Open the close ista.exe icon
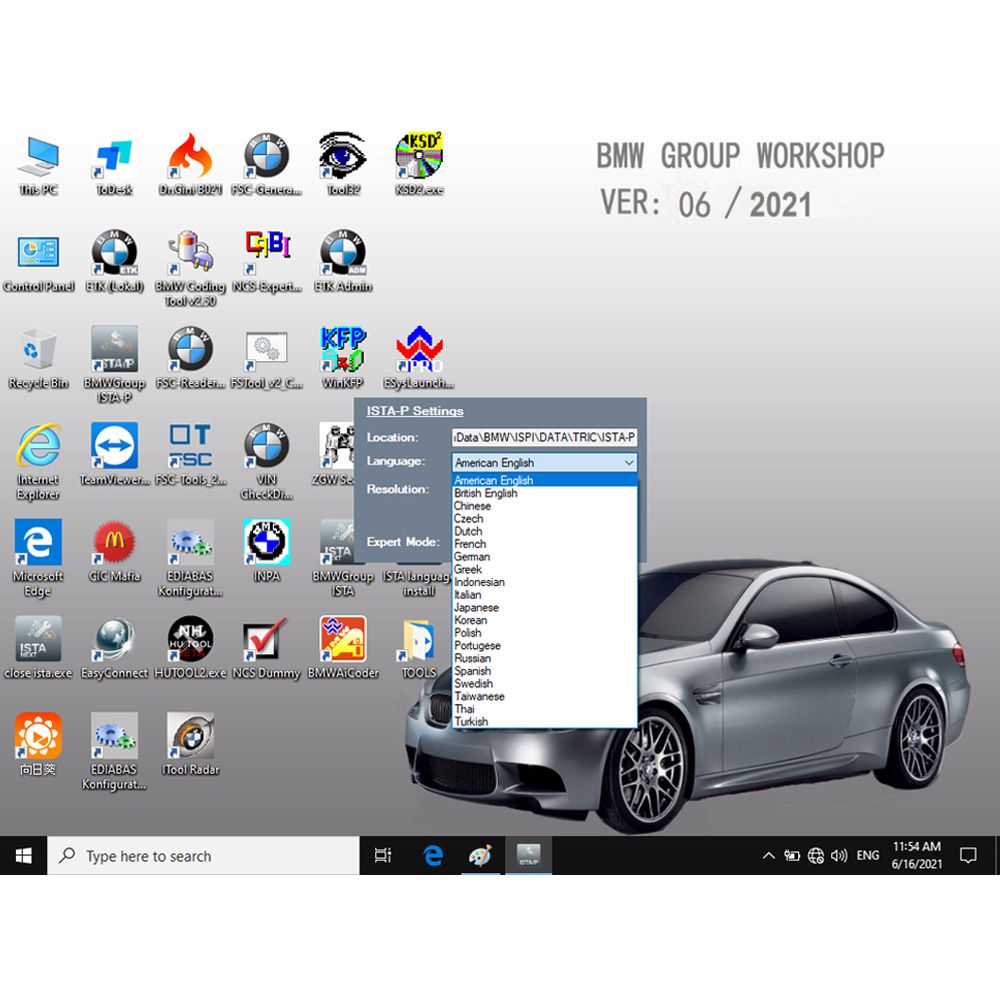Image resolution: width=1000 pixels, height=1000 pixels. click(38, 648)
